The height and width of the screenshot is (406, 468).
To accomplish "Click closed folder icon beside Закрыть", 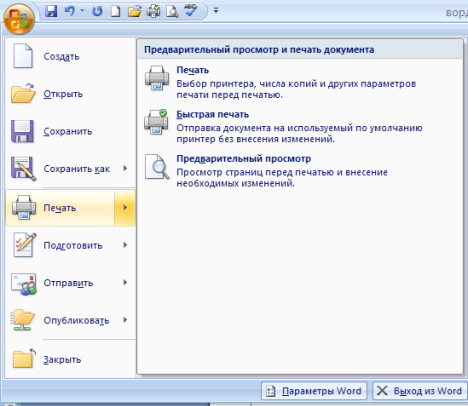I will (24, 358).
